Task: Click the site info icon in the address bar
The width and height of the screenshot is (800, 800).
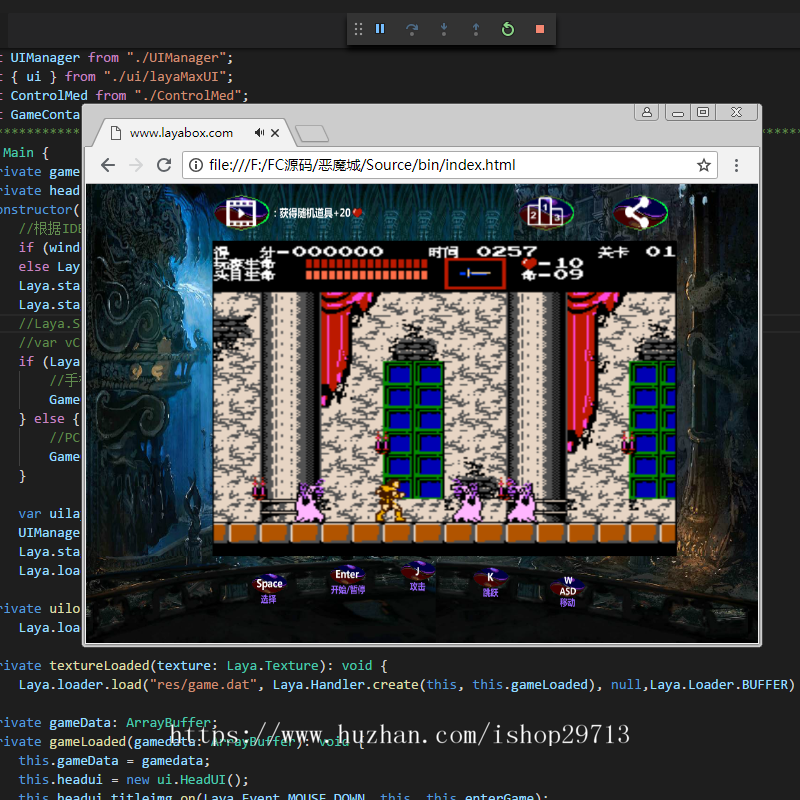Action: pyautogui.click(x=195, y=165)
